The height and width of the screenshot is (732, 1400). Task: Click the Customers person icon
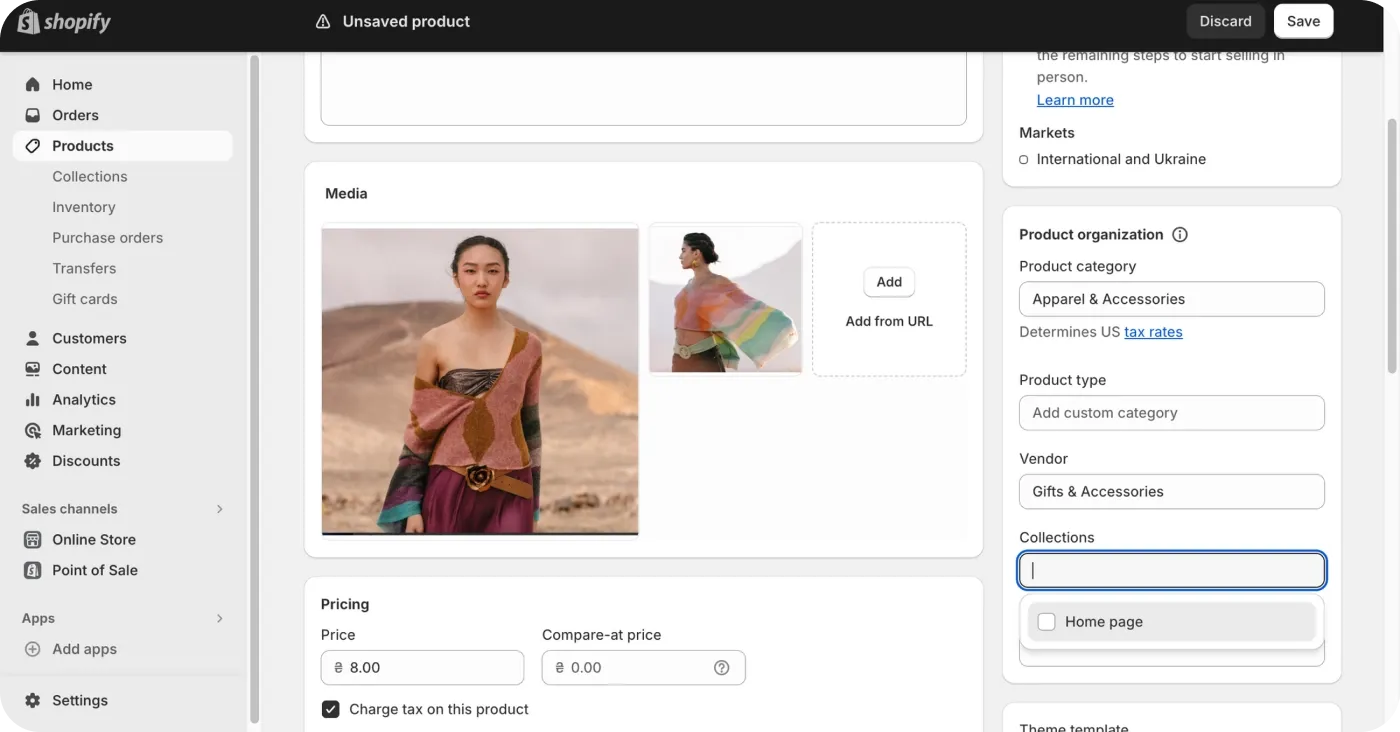click(x=33, y=338)
